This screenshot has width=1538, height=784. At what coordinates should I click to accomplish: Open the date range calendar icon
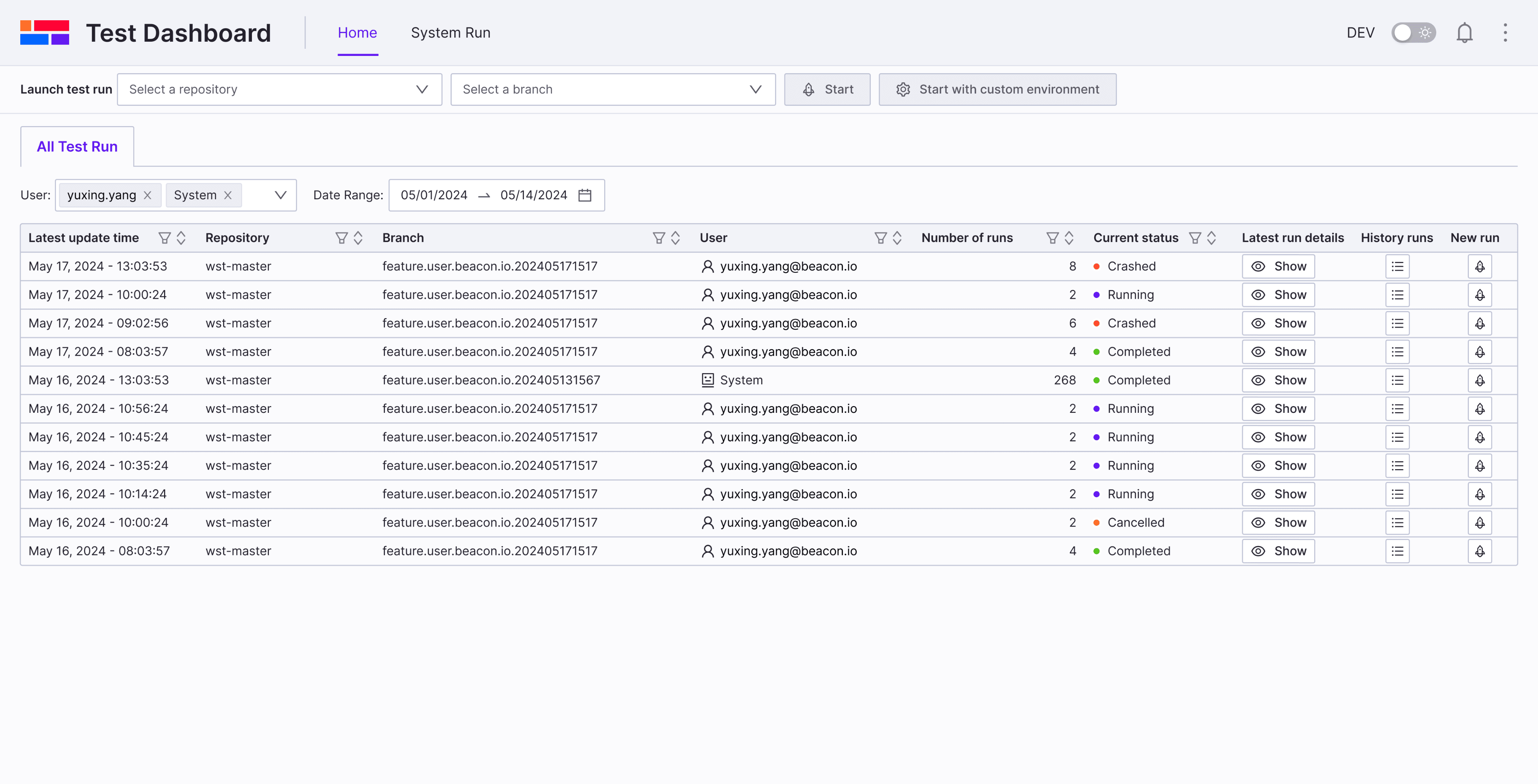pos(585,195)
